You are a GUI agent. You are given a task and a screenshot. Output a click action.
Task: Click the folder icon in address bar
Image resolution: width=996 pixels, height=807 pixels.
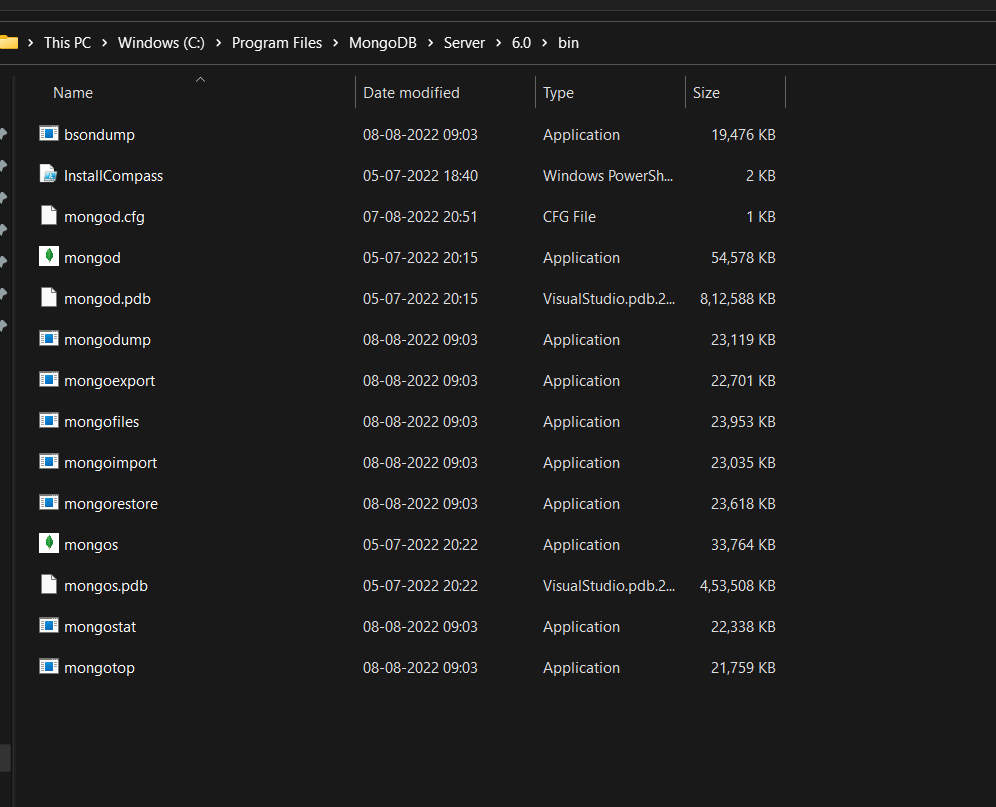click(9, 42)
